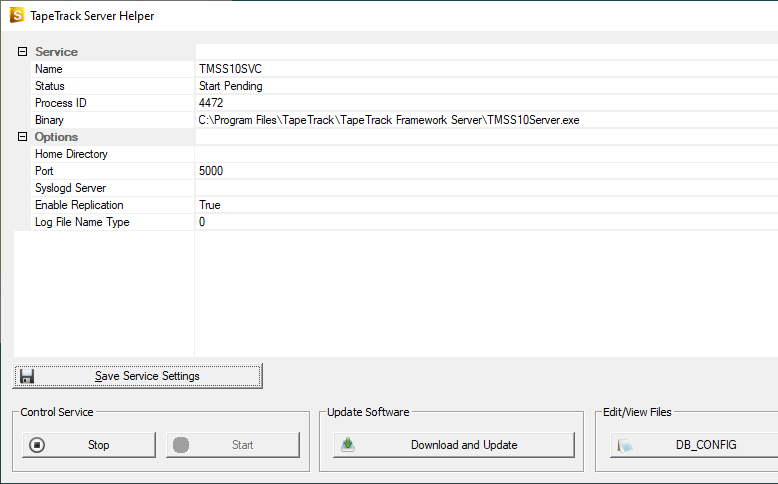Click the stop circle icon
The image size is (778, 484).
(37, 445)
